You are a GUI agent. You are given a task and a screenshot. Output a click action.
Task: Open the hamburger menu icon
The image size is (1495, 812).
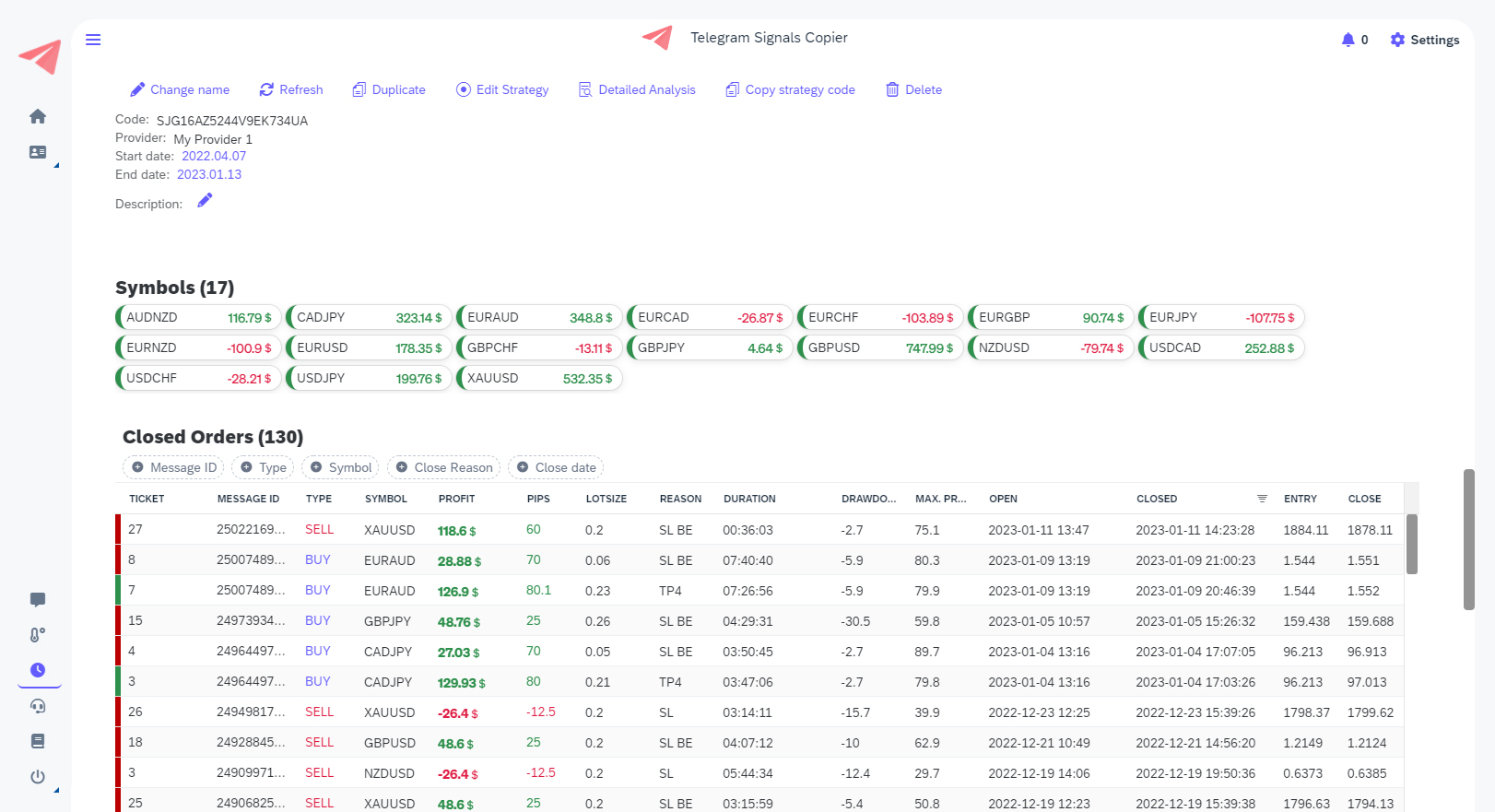93,40
